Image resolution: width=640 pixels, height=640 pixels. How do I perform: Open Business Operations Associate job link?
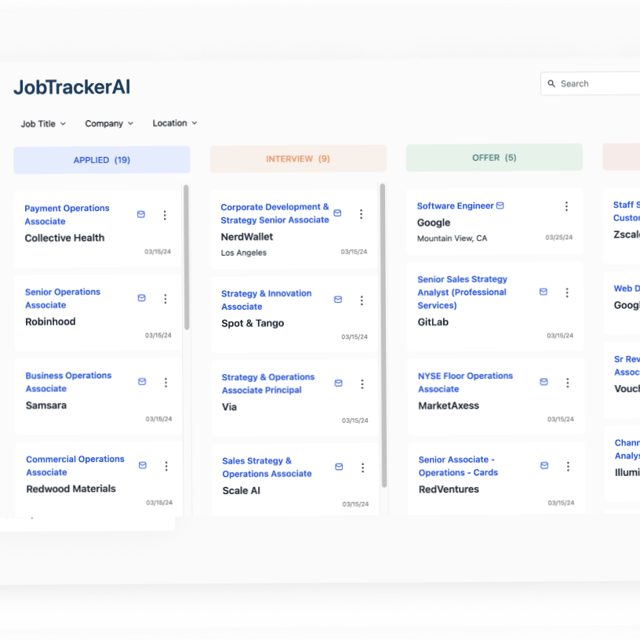[x=68, y=382]
